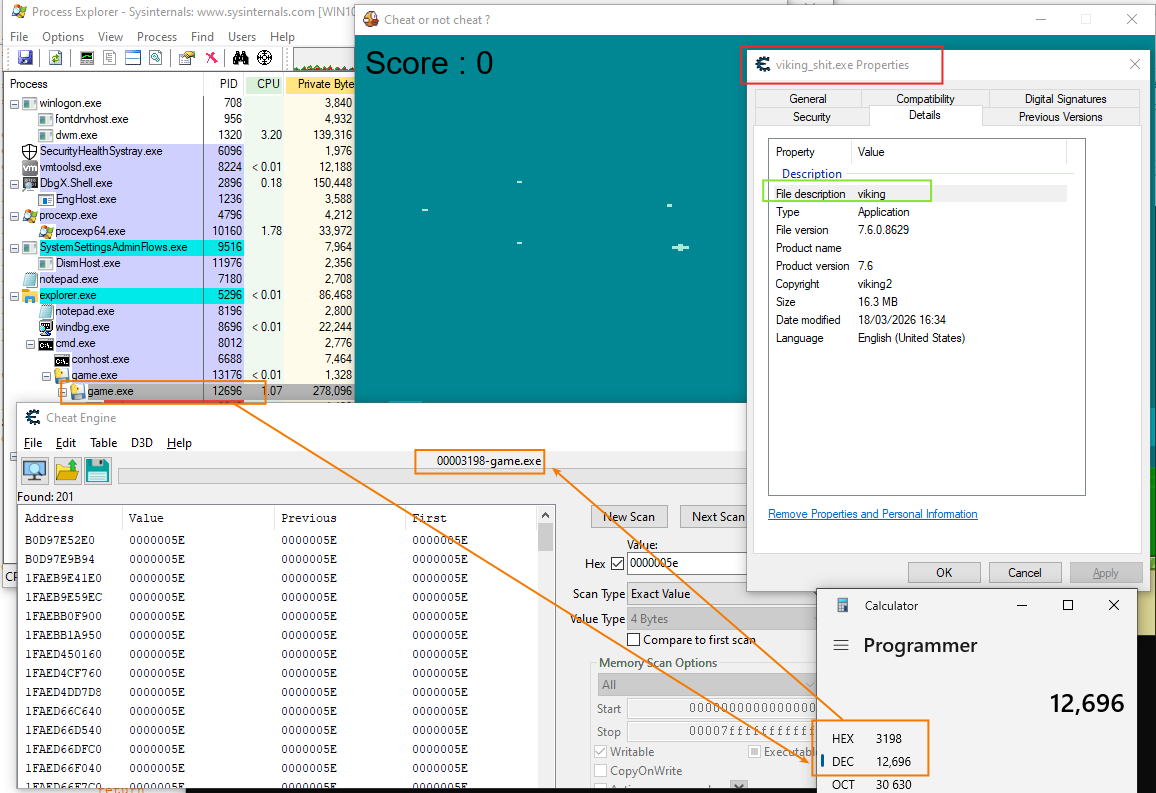
Task: Open the System Information graph icon
Action: click(87, 58)
